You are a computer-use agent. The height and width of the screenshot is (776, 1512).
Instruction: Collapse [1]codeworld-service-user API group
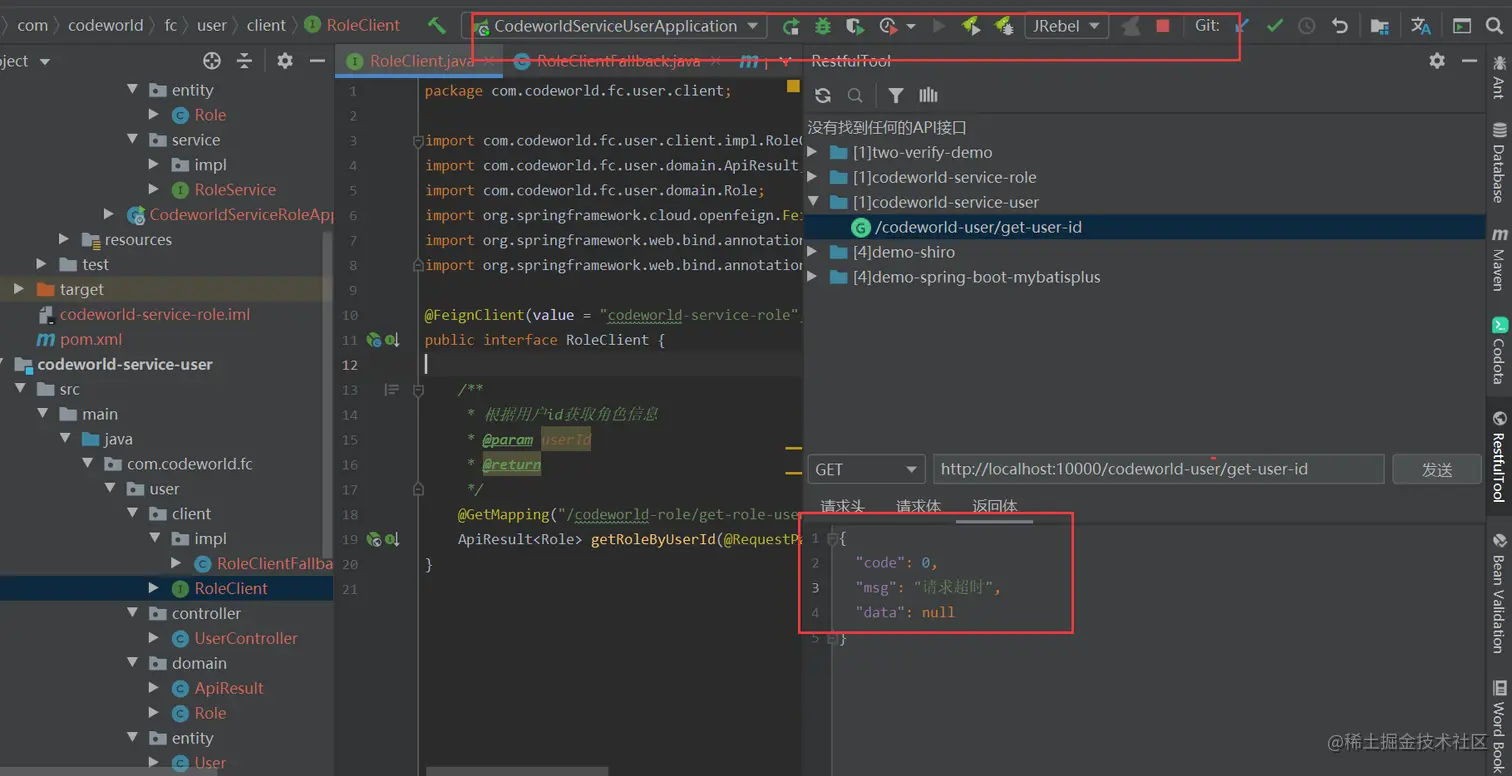click(812, 203)
